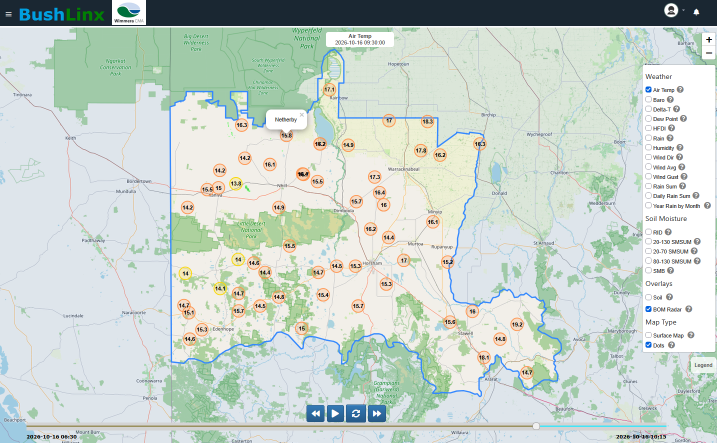Disable the BOM Radar overlay
Screen dimensions: 717x443
point(648,309)
